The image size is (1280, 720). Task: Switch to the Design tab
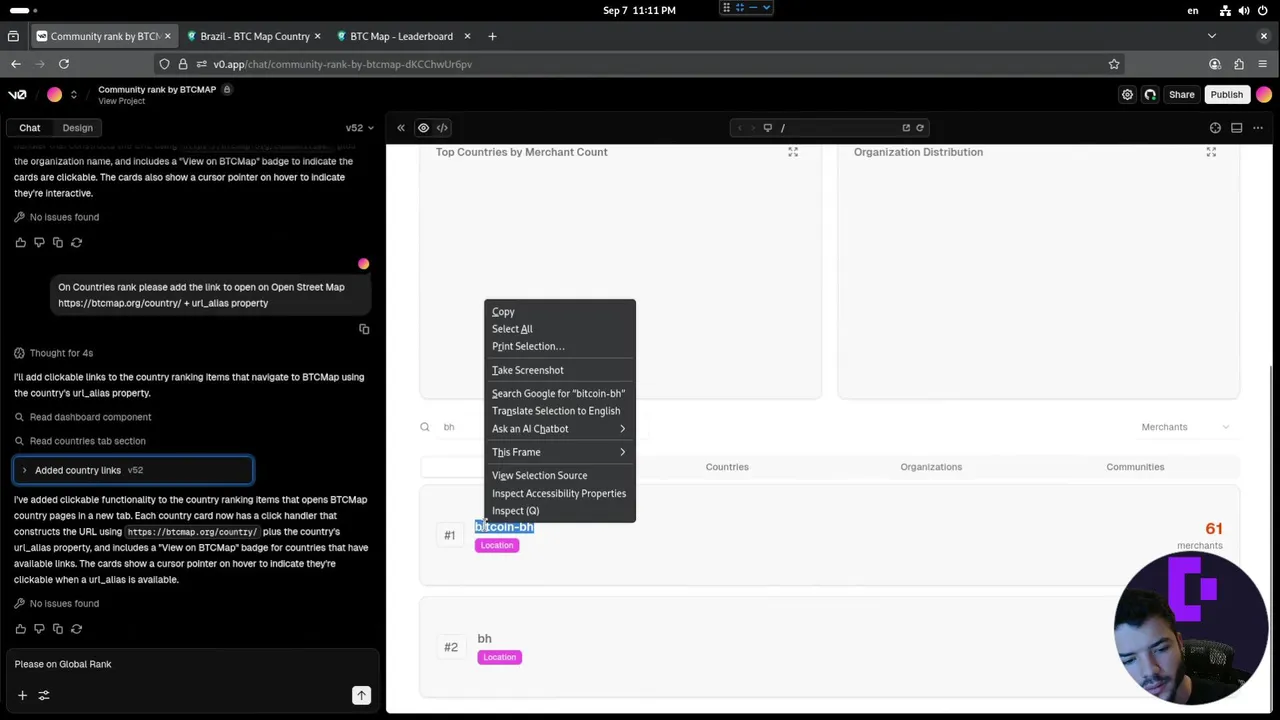[77, 128]
